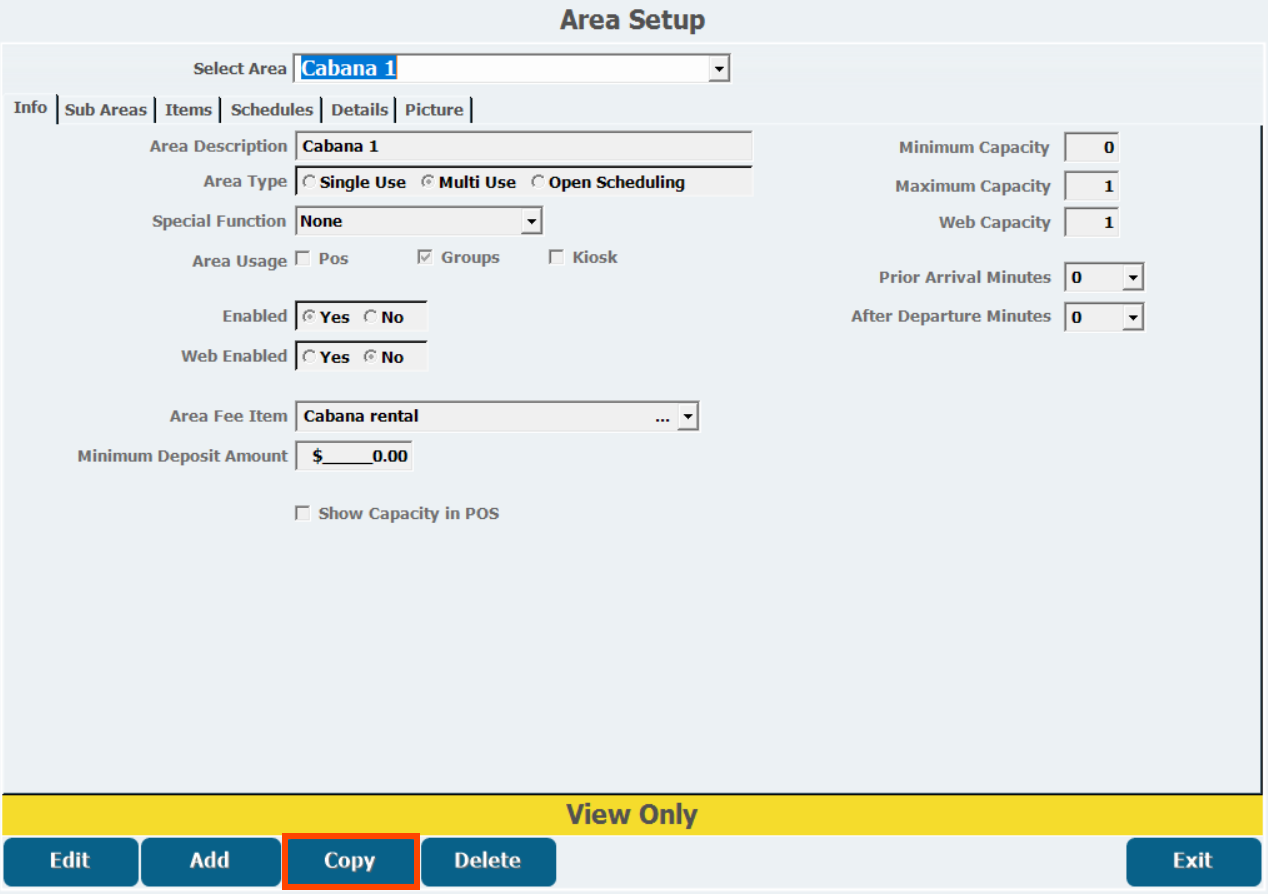Image resolution: width=1268 pixels, height=894 pixels.
Task: Open the Items tab
Action: [188, 110]
